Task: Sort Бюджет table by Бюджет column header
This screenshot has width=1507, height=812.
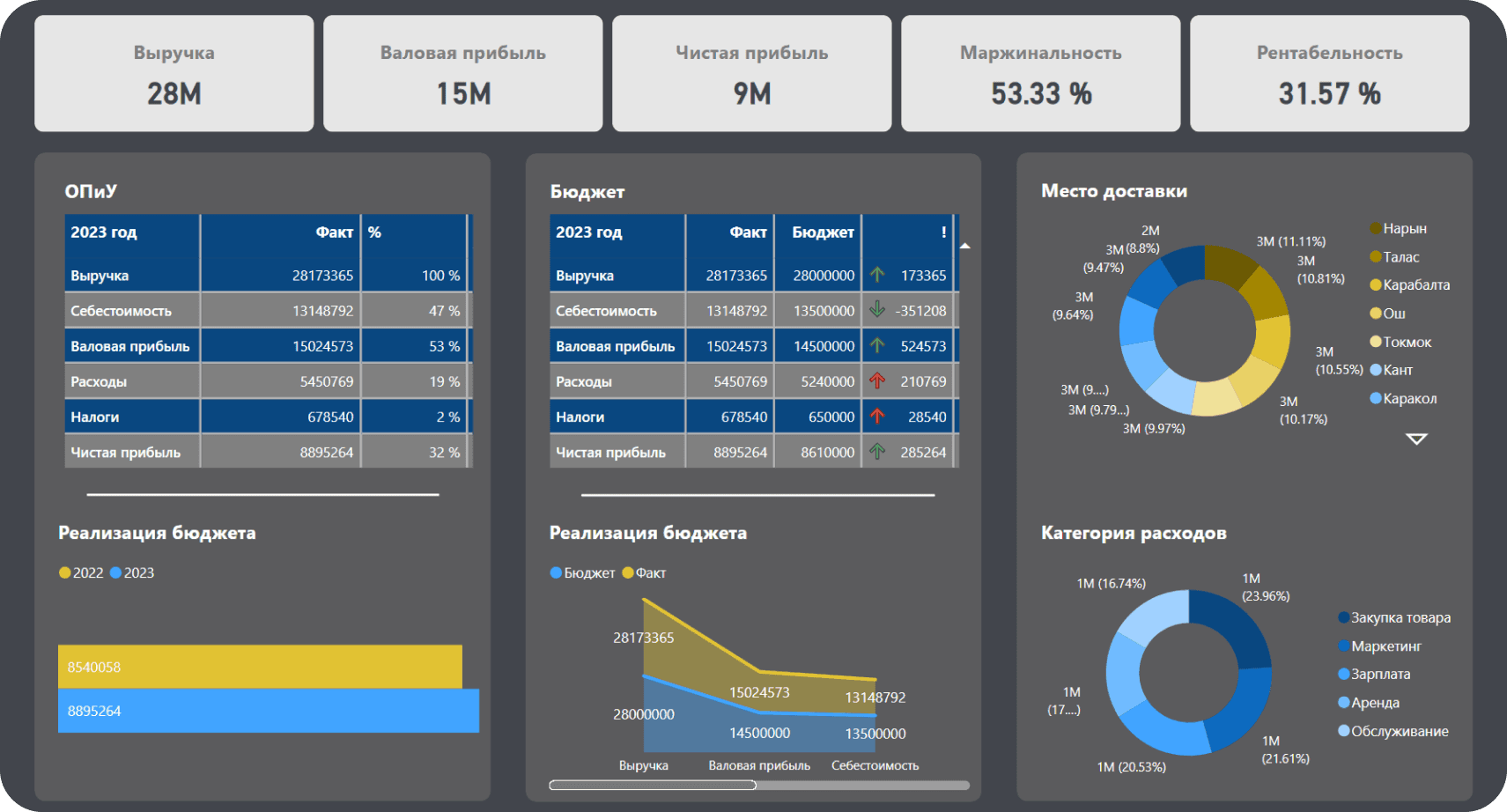Action: [822, 233]
